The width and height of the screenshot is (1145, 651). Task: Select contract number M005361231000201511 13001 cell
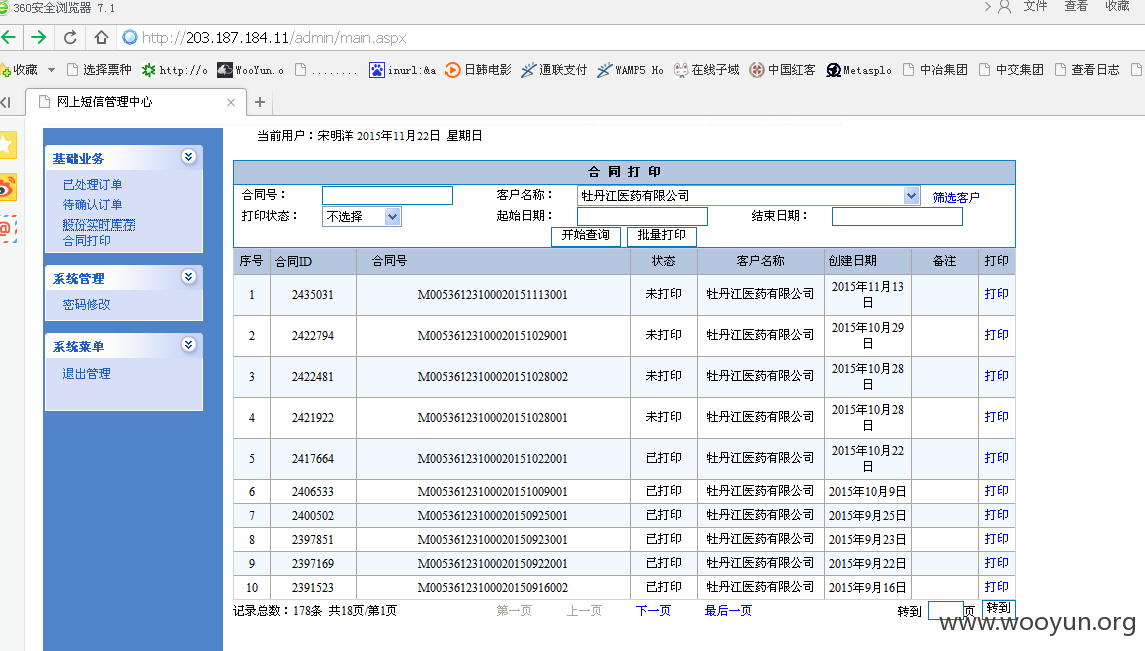click(493, 295)
